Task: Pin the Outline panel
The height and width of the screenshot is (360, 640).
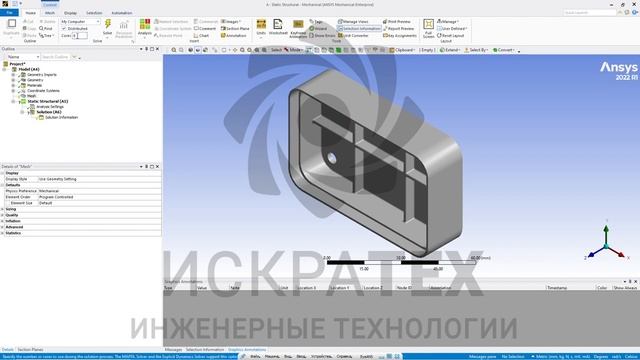Action: pos(147,49)
